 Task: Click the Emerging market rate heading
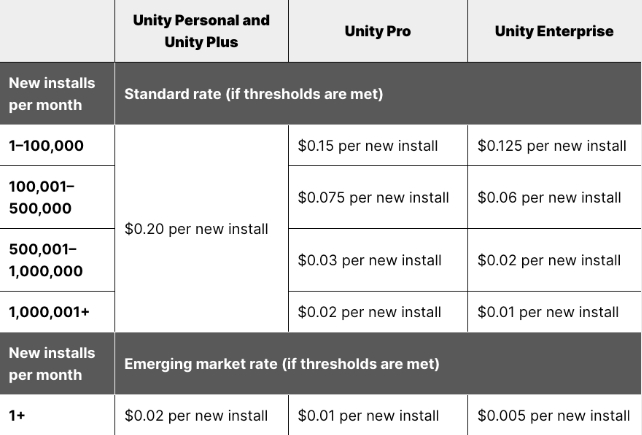282,364
